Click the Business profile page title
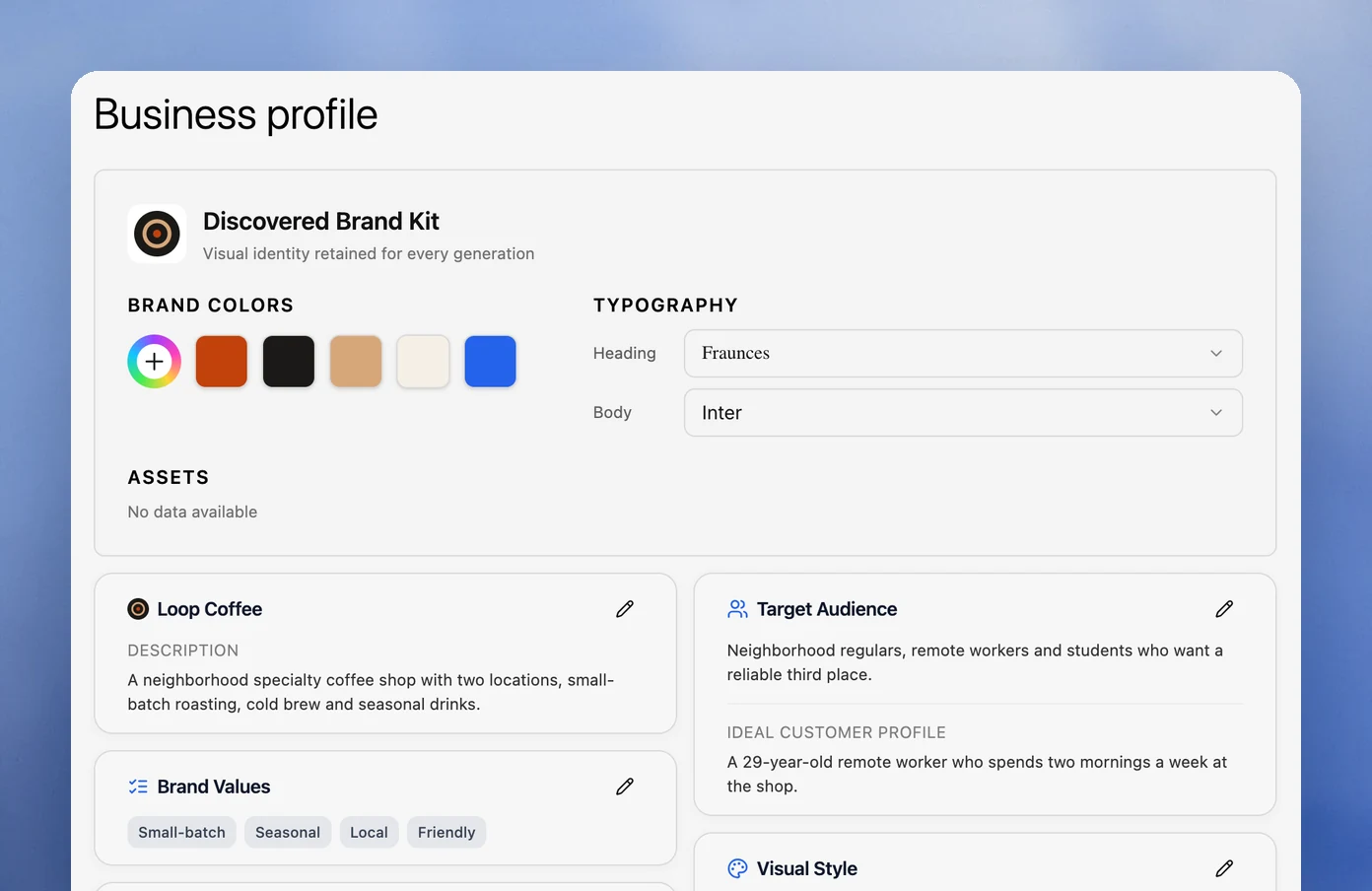Viewport: 1372px width, 891px height. point(236,114)
